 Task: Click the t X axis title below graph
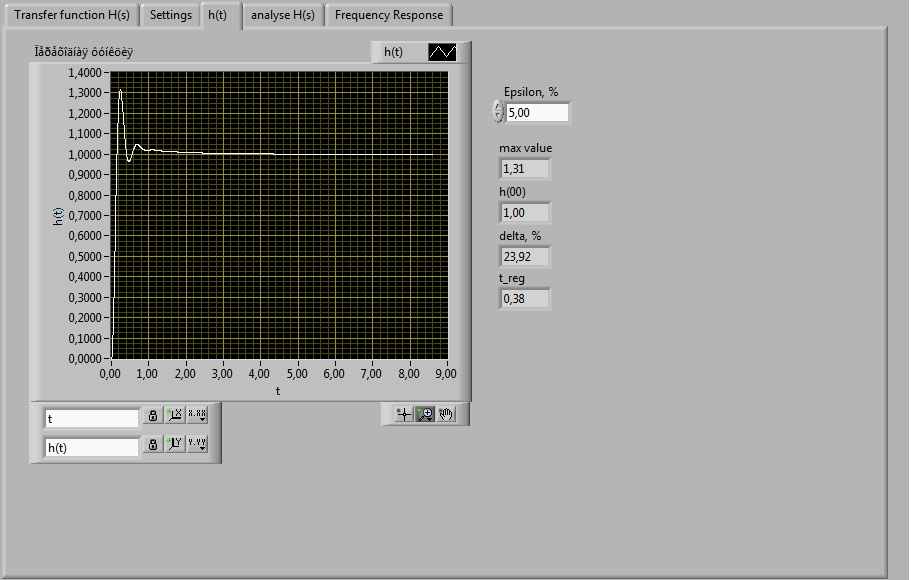[x=278, y=391]
